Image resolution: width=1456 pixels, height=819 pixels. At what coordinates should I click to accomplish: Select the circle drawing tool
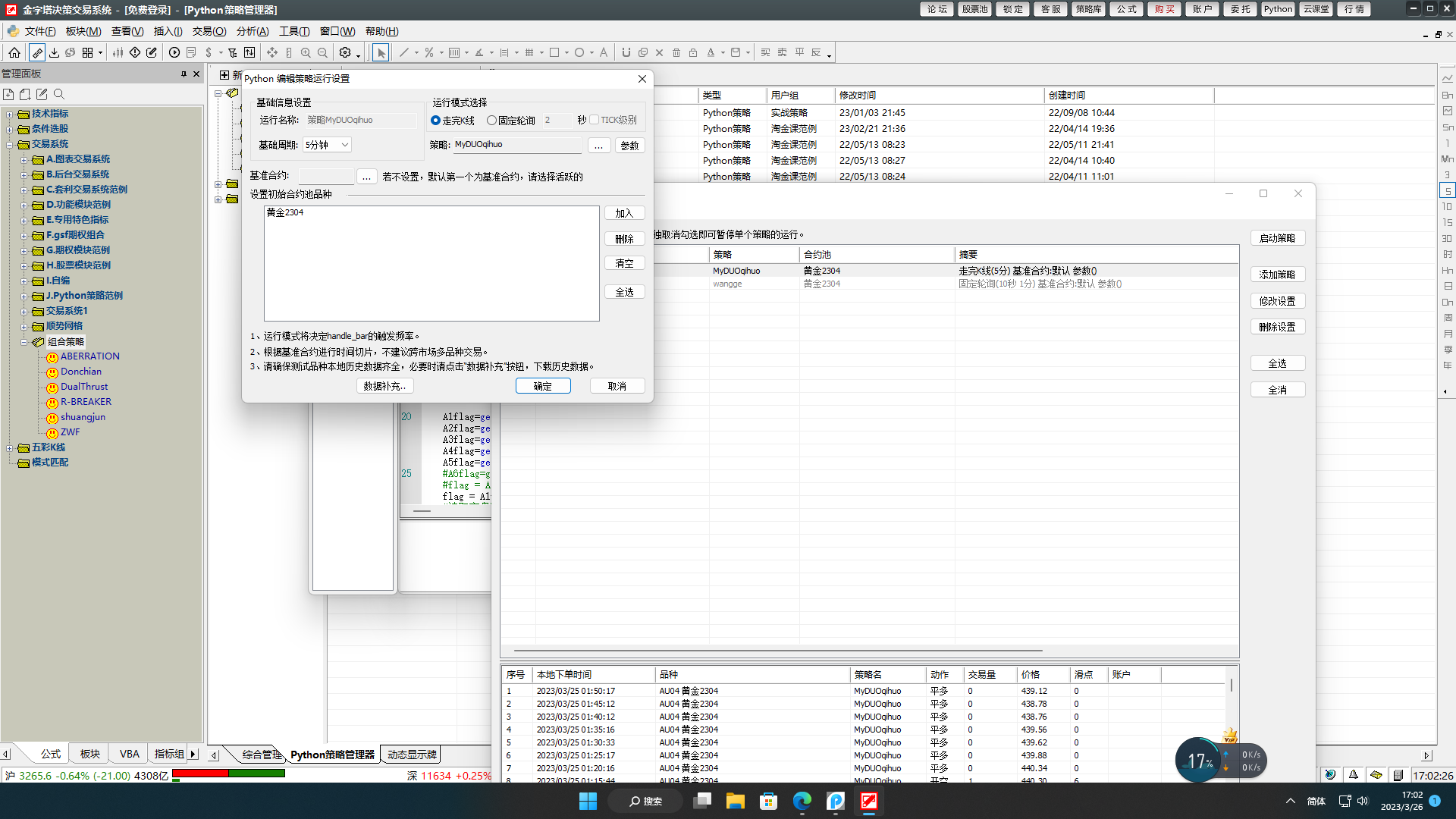coord(579,52)
